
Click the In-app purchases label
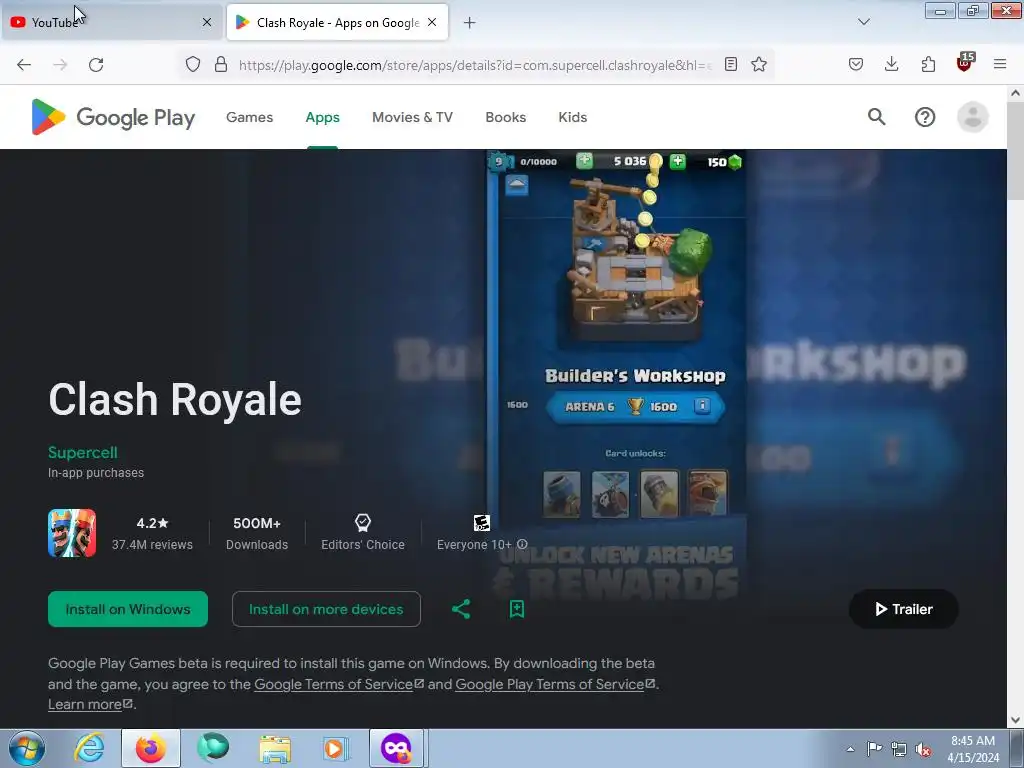click(96, 472)
